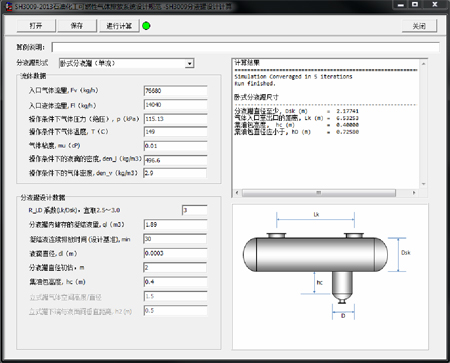The height and width of the screenshot is (363, 450).
Task: Click the green status indicator circle
Action: click(x=146, y=26)
